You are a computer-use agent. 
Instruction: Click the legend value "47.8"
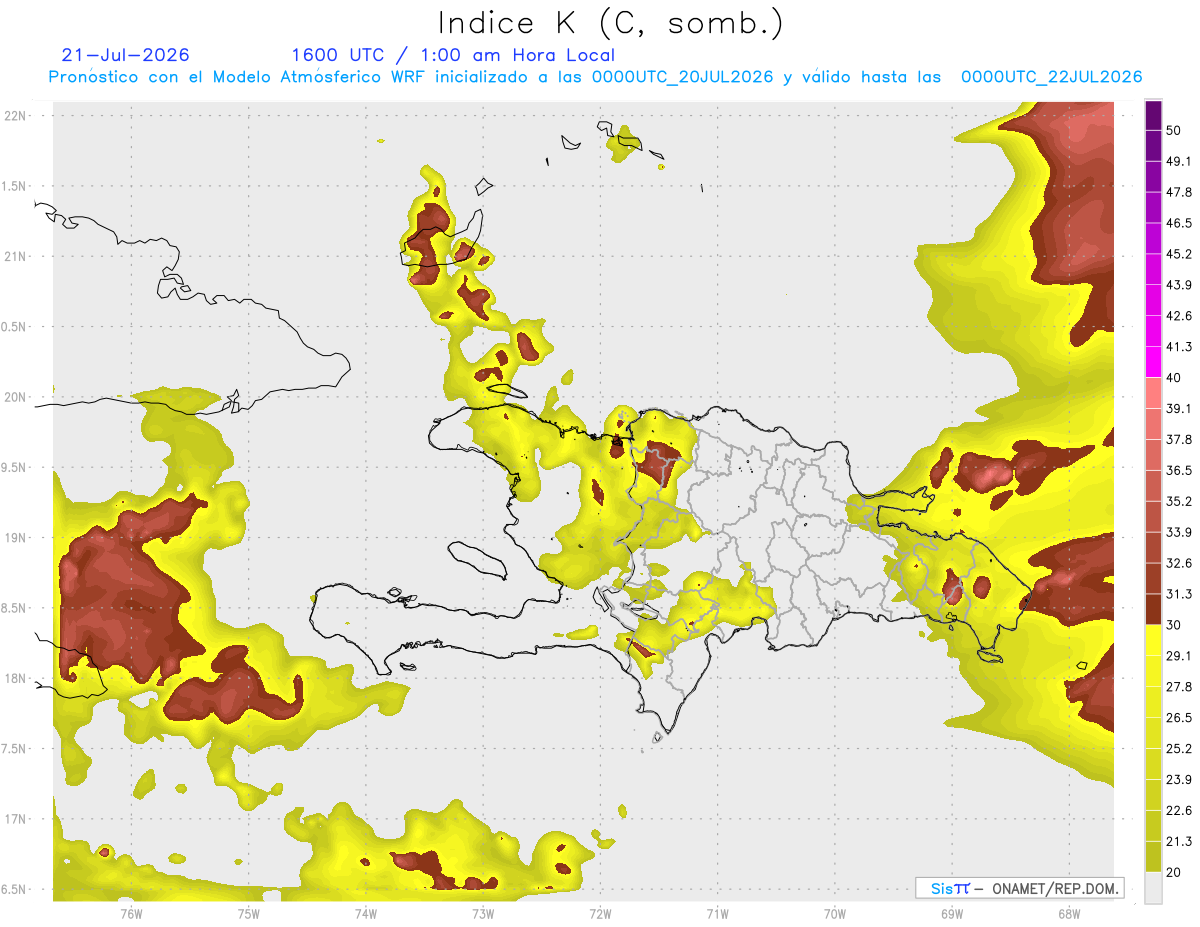pos(1179,192)
